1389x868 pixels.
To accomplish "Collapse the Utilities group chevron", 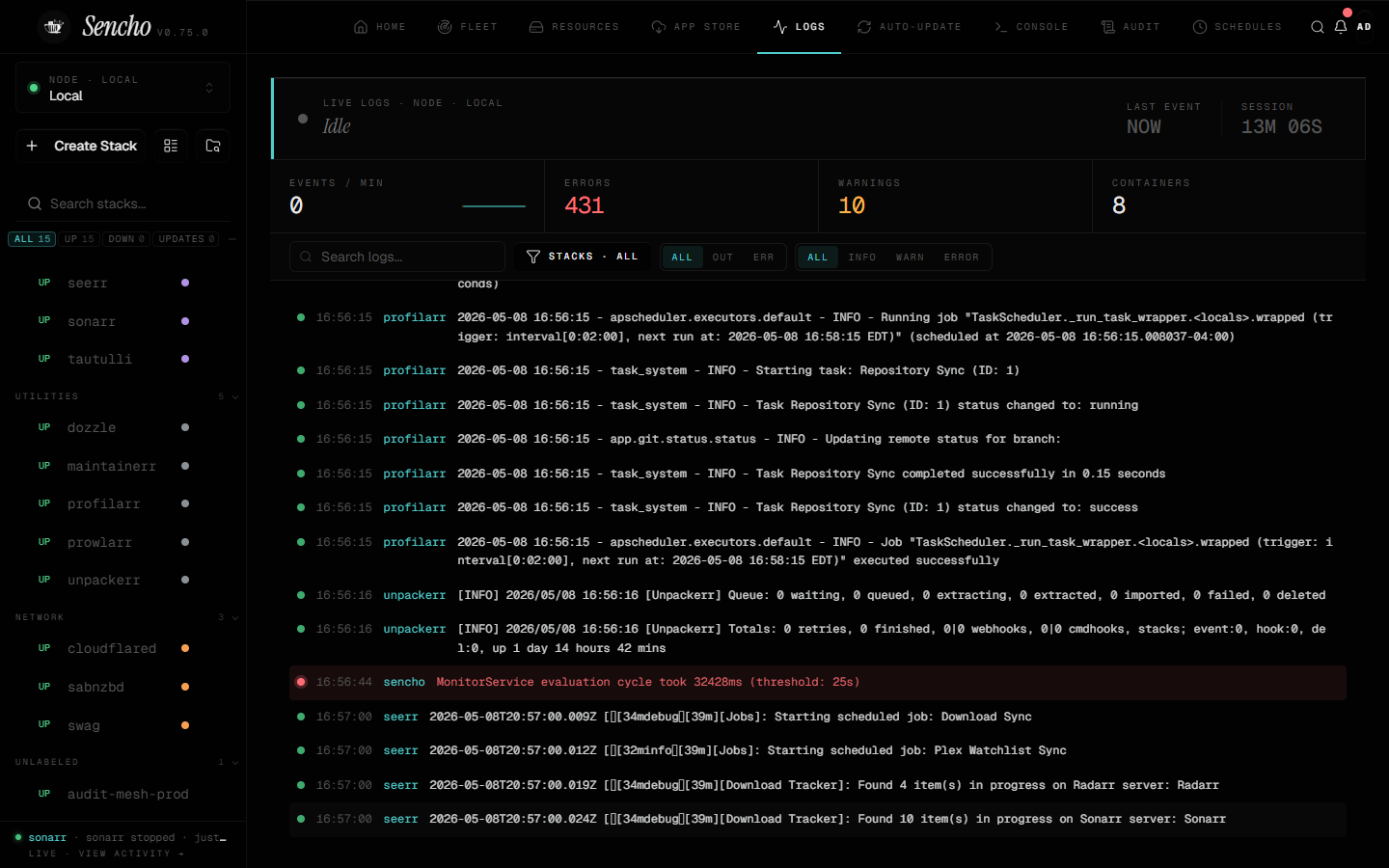I will click(x=234, y=396).
